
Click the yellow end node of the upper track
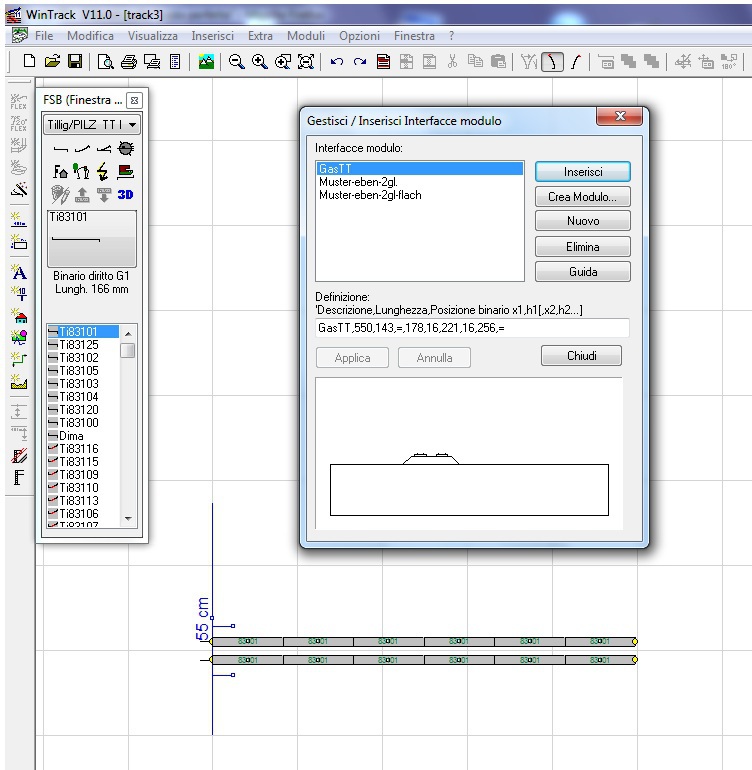coord(635,641)
